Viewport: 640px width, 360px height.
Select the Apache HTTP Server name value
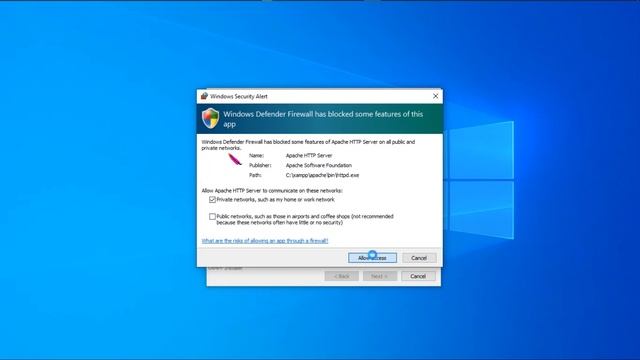click(x=309, y=156)
